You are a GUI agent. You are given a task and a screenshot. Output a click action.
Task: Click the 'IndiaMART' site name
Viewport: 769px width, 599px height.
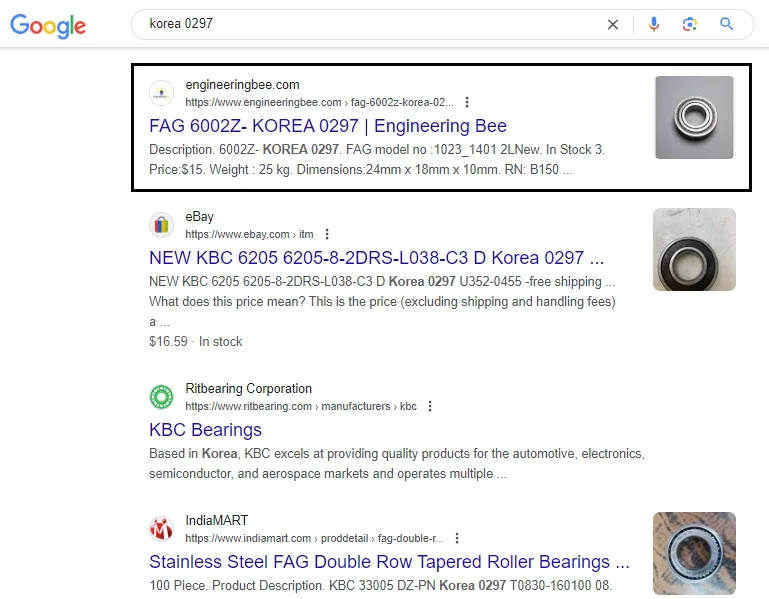[x=217, y=521]
